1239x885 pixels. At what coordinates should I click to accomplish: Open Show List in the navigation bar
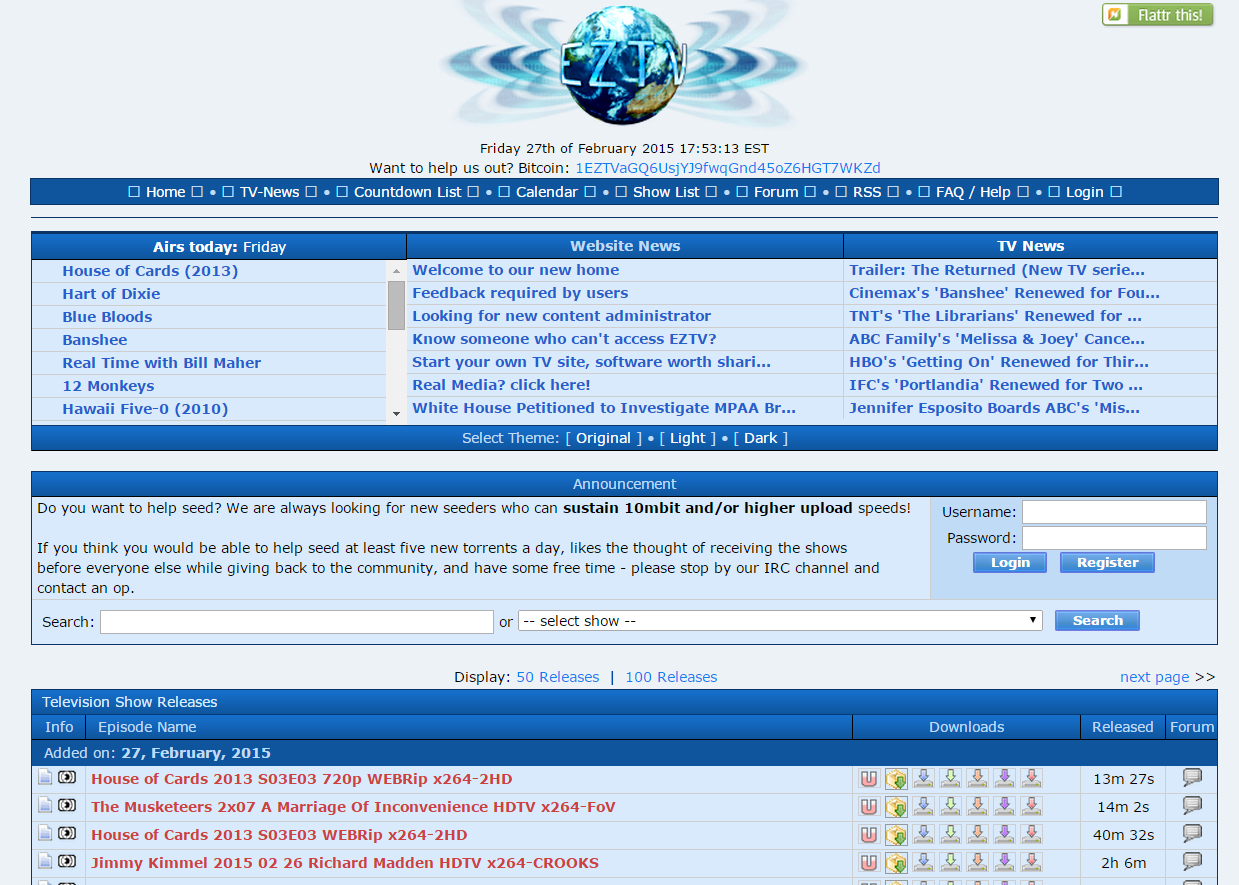tap(666, 192)
